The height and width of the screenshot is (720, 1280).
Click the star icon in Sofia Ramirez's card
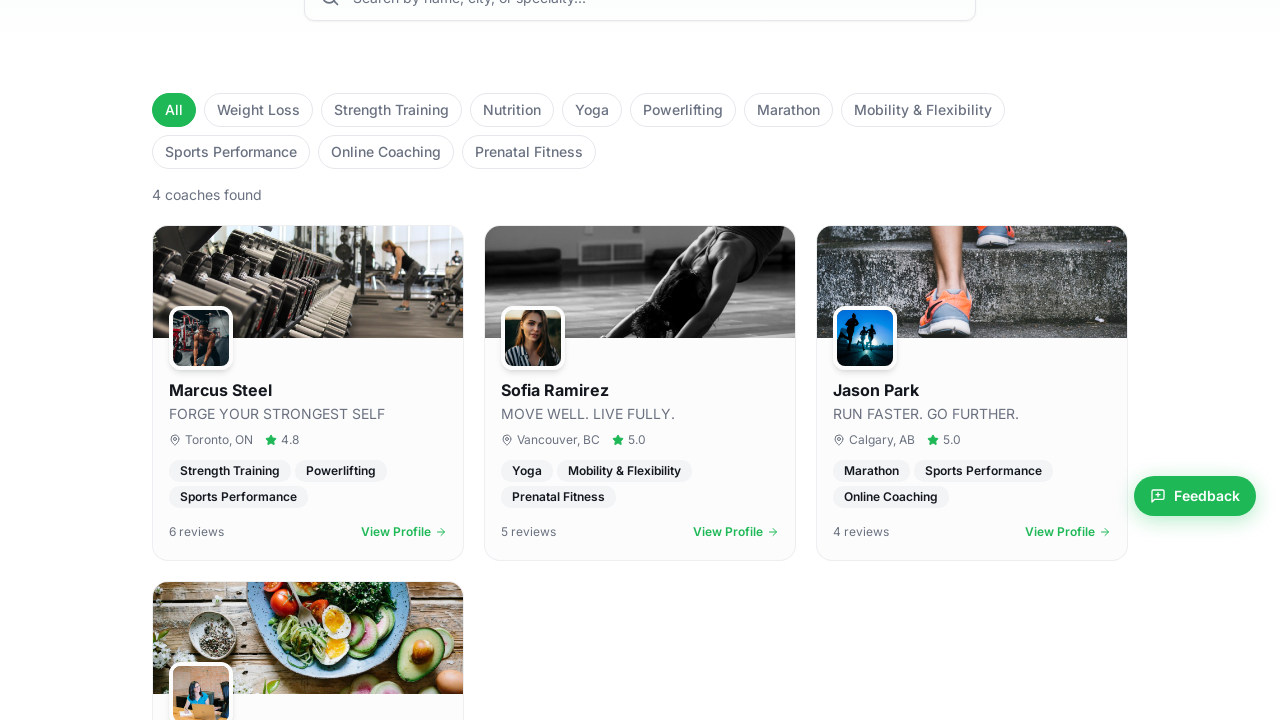click(618, 440)
